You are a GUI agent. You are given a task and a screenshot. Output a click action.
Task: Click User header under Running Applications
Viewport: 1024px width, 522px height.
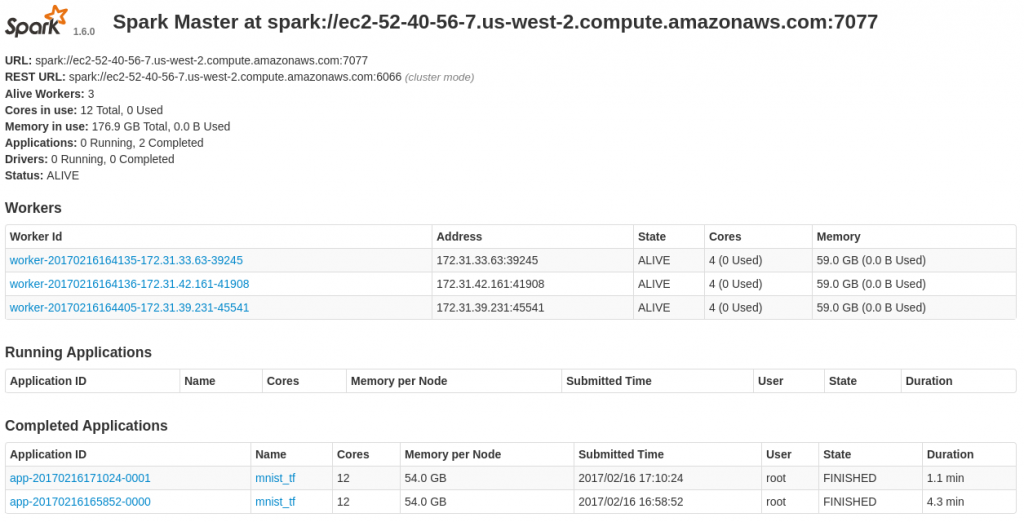(x=771, y=381)
